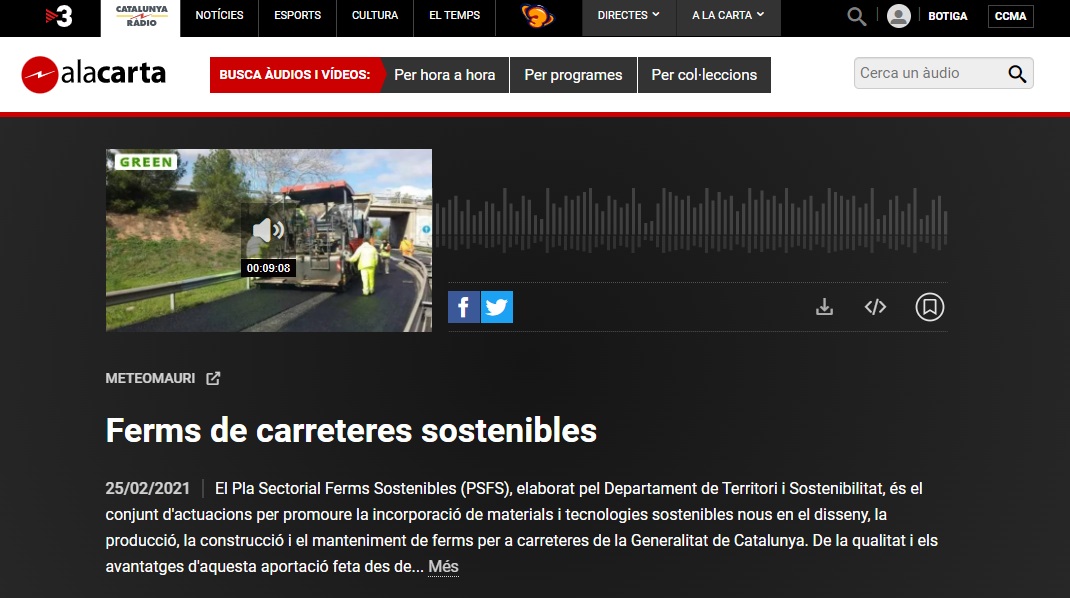Screen dimensions: 1070x598
Task: Click the title Ferms de carreteres sostenibles
Action: (351, 431)
